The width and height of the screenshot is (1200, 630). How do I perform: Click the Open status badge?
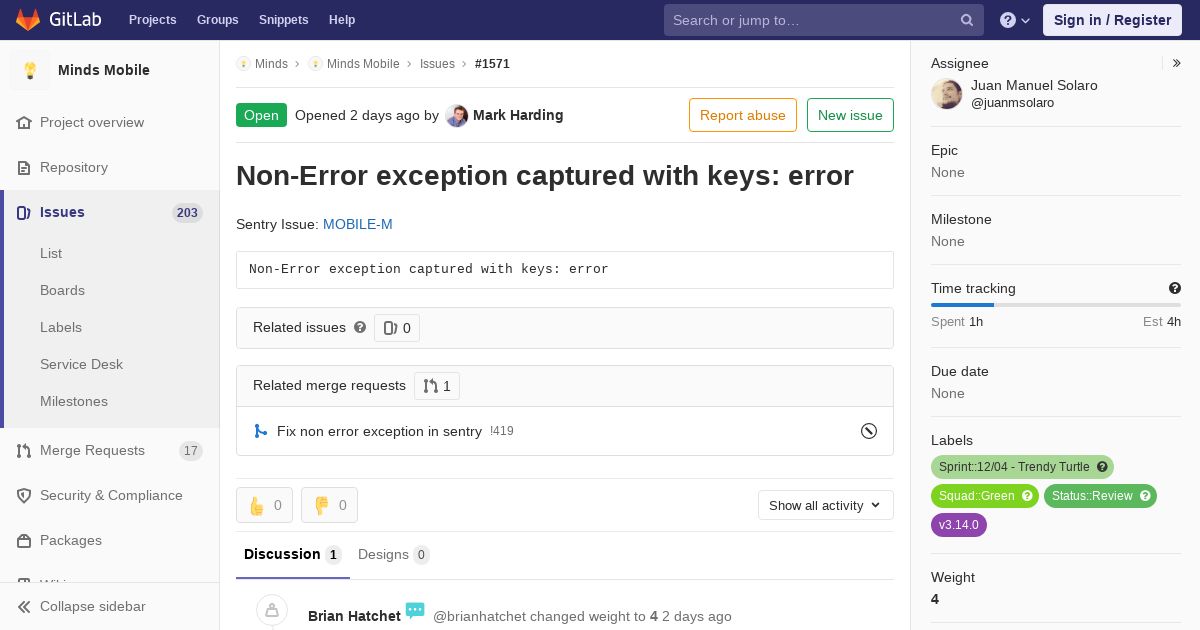[x=261, y=115]
